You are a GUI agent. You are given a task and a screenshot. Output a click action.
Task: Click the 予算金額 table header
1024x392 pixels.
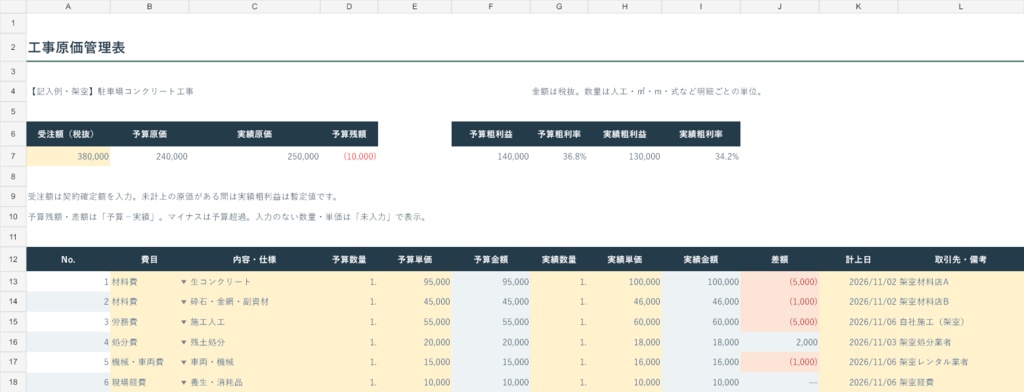coord(491,259)
